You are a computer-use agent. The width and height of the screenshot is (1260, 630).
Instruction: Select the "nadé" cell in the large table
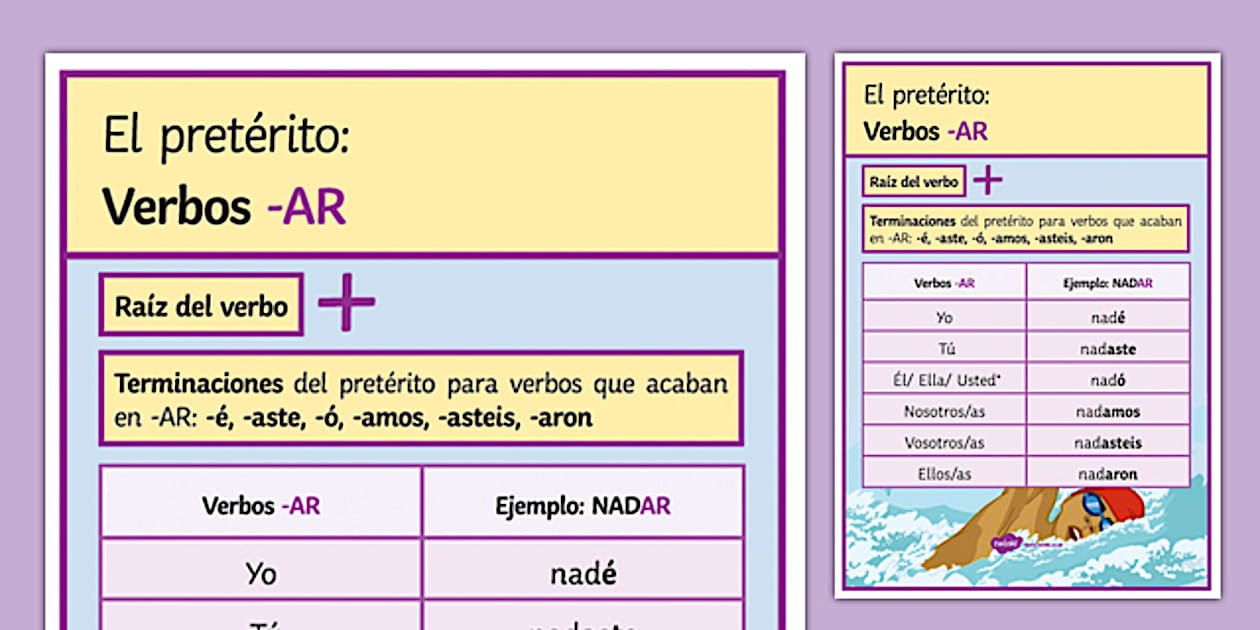coord(583,573)
